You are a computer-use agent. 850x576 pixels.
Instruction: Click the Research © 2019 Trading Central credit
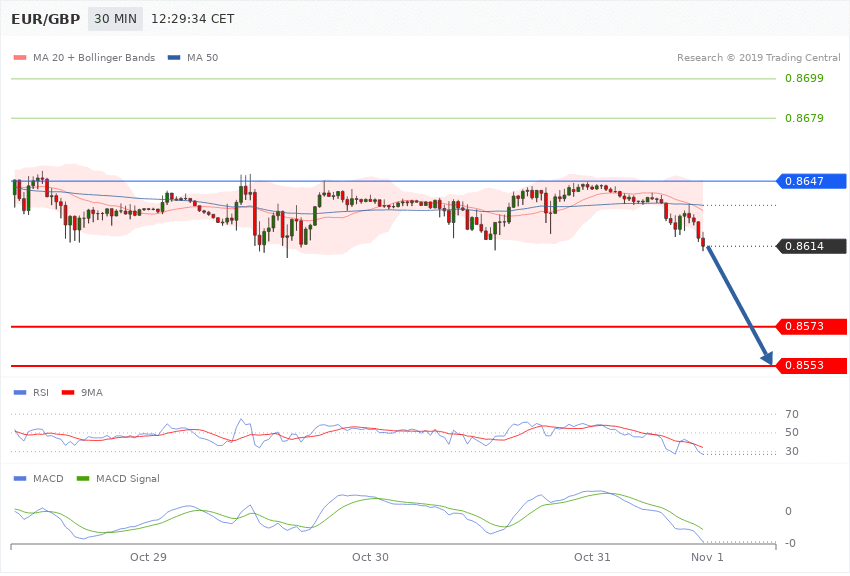(758, 57)
